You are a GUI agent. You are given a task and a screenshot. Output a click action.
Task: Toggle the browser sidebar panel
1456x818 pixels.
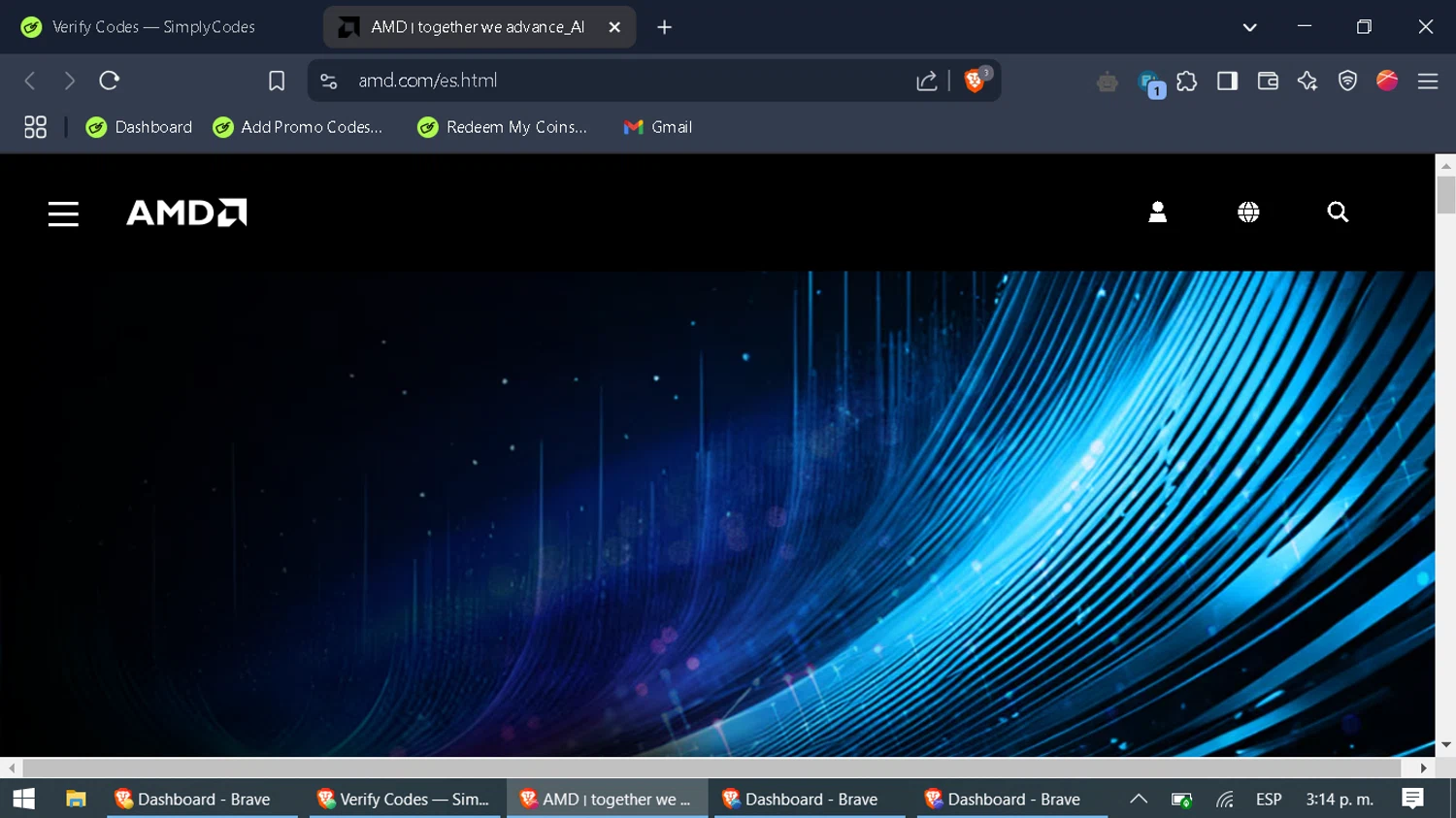(x=1227, y=82)
